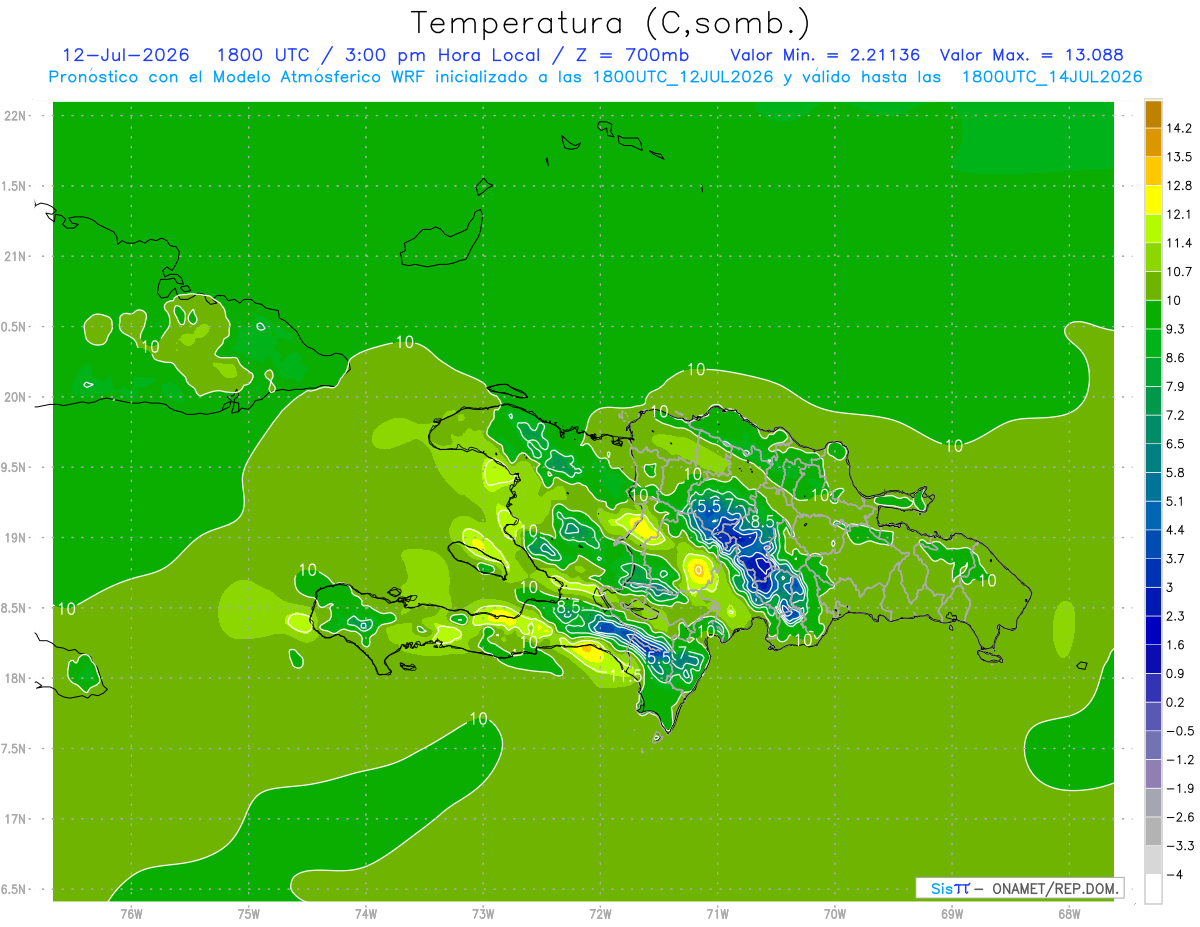The width and height of the screenshot is (1200, 927).
Task: Click the "75W" longitude label
Action: click(248, 913)
